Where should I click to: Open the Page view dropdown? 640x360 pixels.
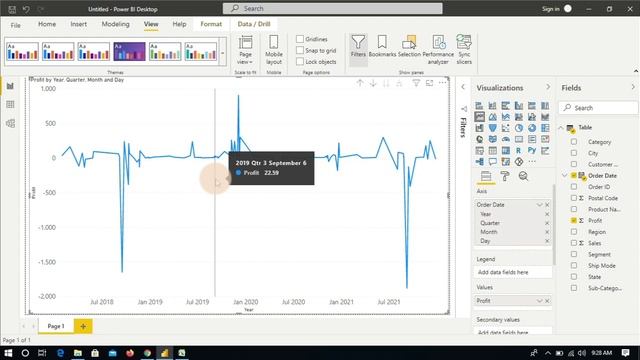pyautogui.click(x=245, y=50)
